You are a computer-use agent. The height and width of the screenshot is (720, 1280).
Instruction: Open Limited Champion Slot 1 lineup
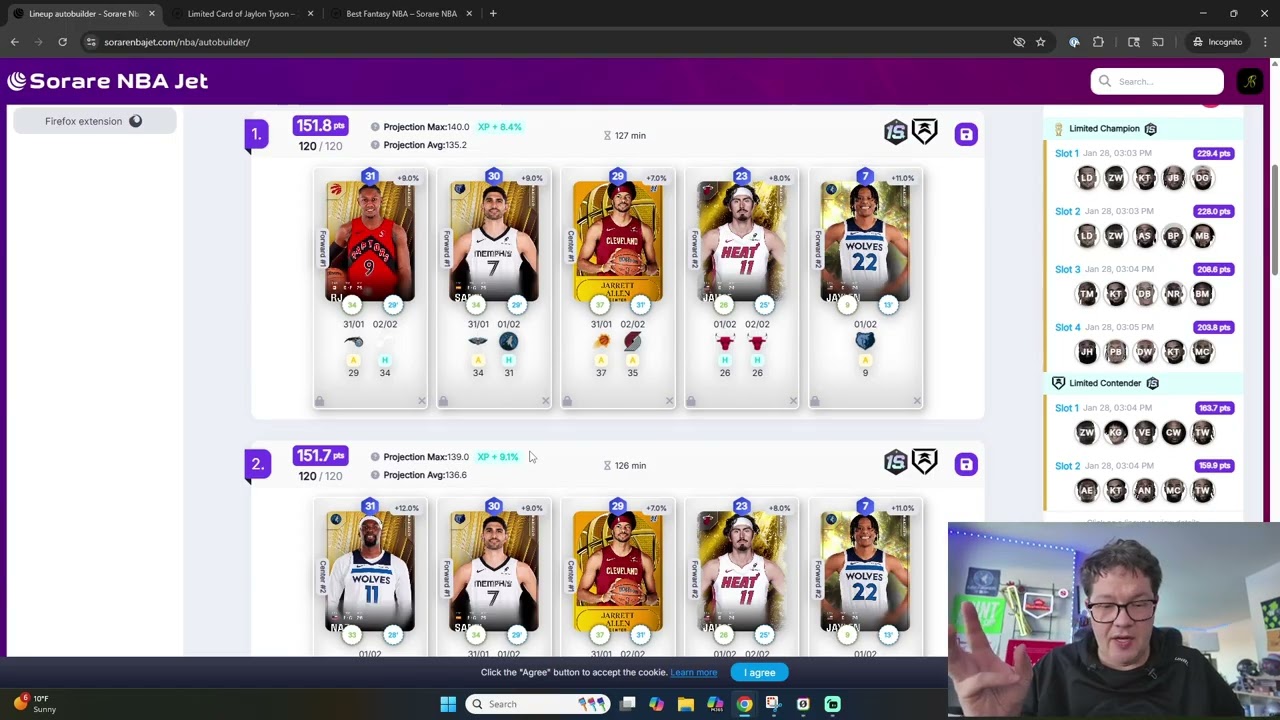click(x=1144, y=169)
